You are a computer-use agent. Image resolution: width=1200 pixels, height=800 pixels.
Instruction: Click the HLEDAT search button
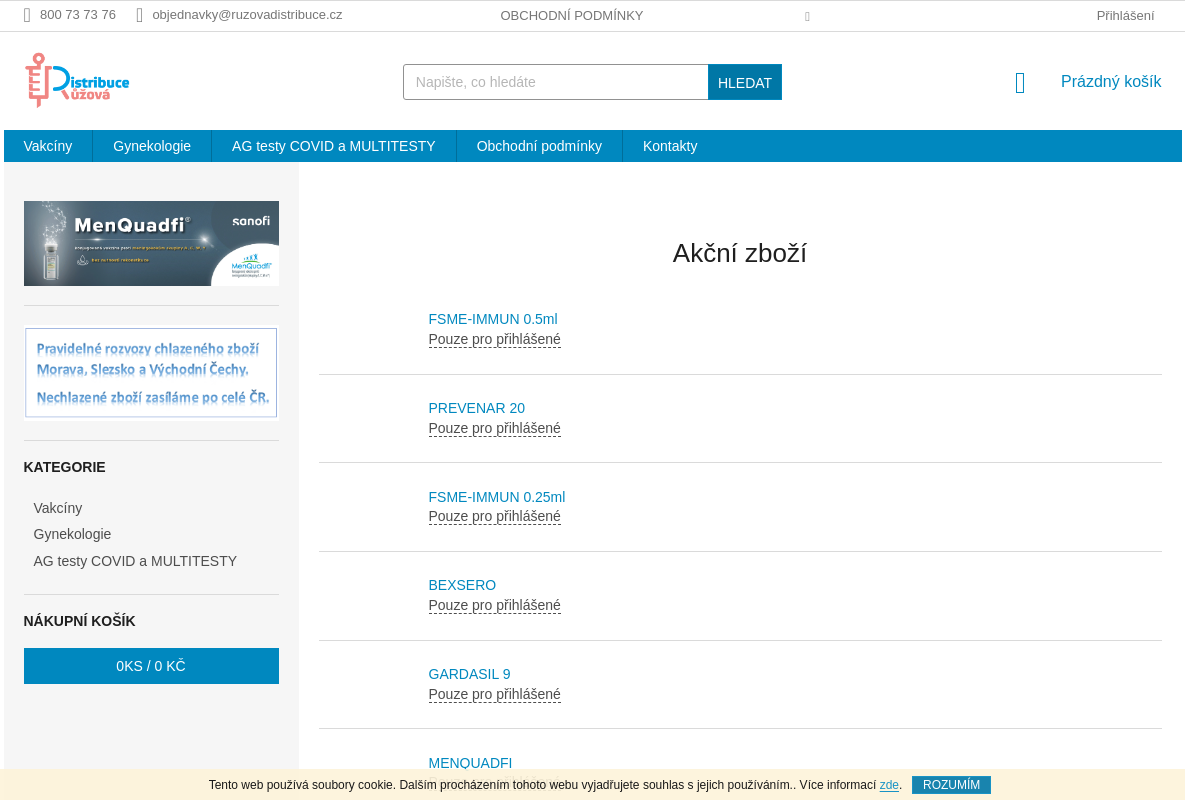tap(745, 82)
